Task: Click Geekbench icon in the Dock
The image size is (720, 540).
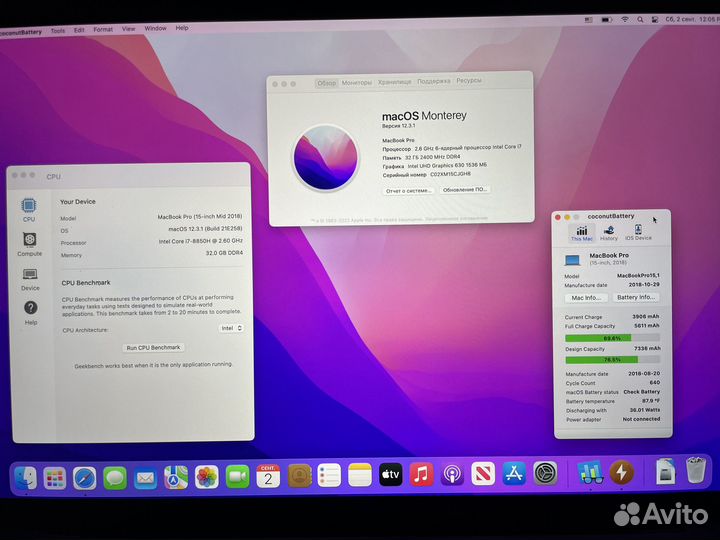Action: pyautogui.click(x=590, y=472)
